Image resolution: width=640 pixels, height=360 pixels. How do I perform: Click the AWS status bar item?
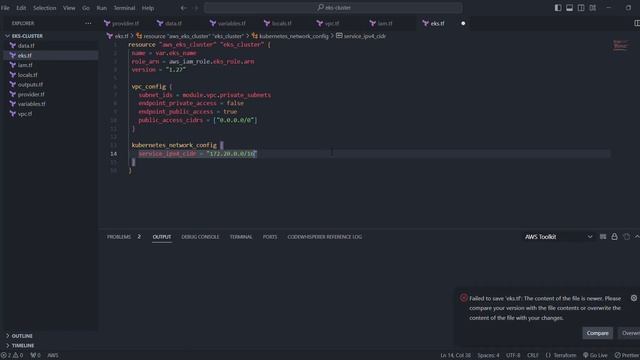(53, 356)
